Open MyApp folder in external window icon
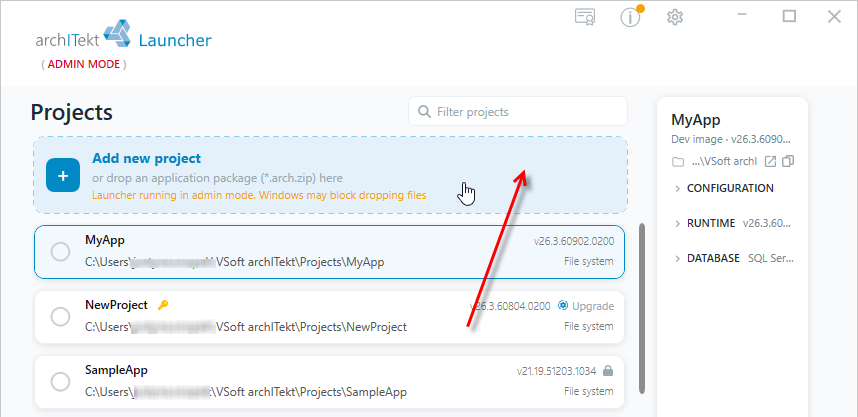Image resolution: width=858 pixels, height=417 pixels. [x=770, y=161]
